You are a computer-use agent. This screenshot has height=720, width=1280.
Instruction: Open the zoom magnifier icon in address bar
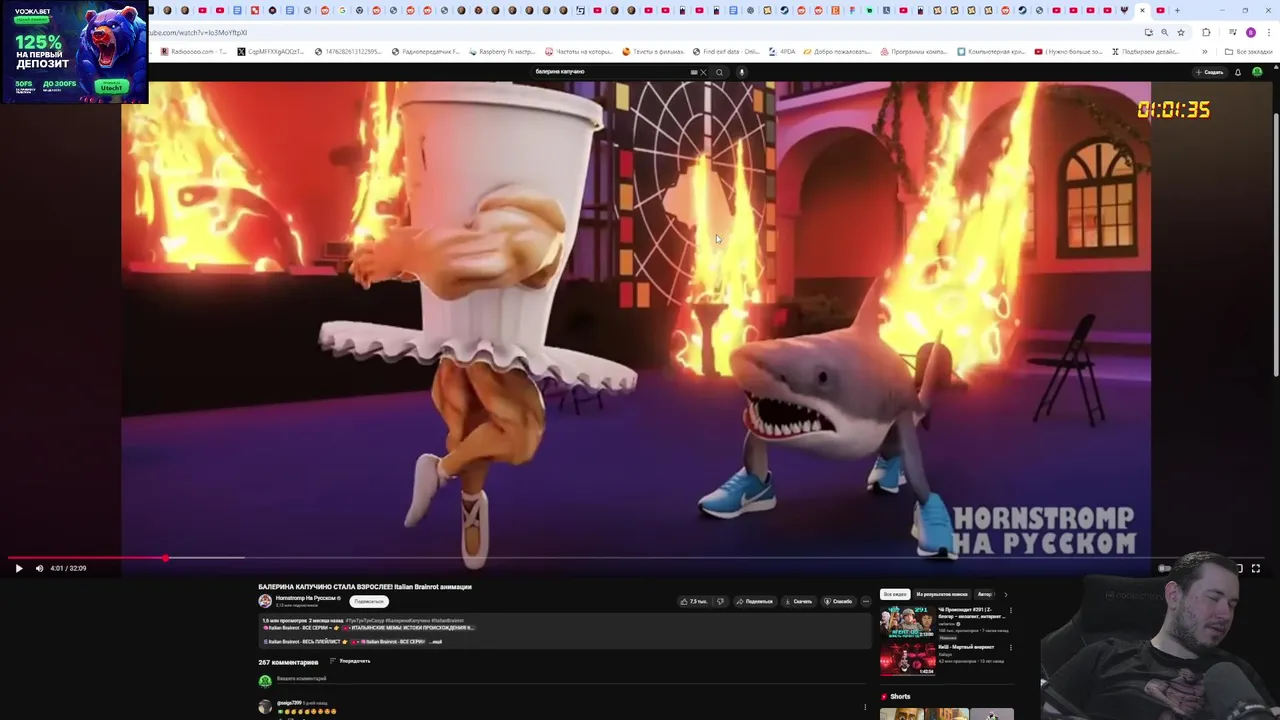pos(1164,32)
